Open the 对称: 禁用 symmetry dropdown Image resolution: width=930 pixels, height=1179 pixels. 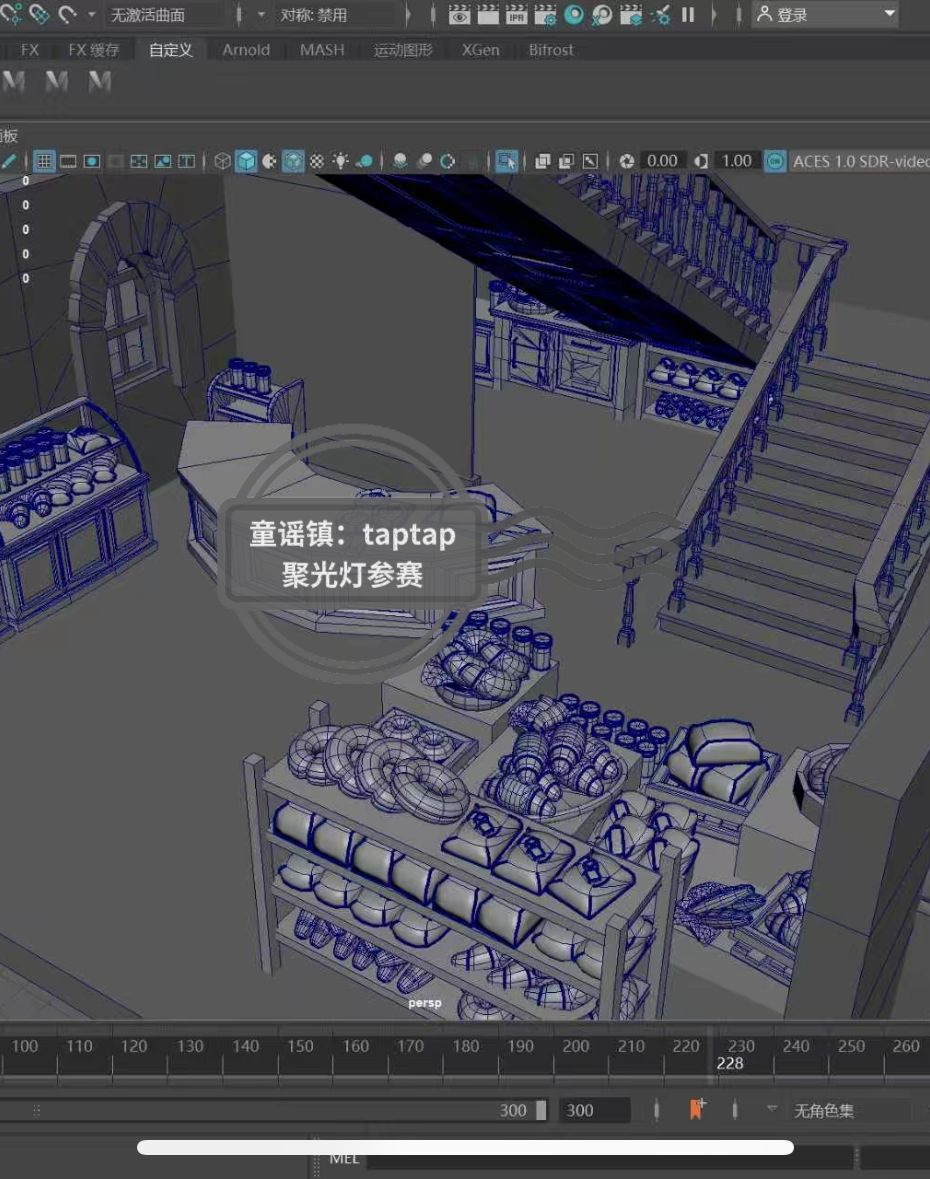[336, 14]
